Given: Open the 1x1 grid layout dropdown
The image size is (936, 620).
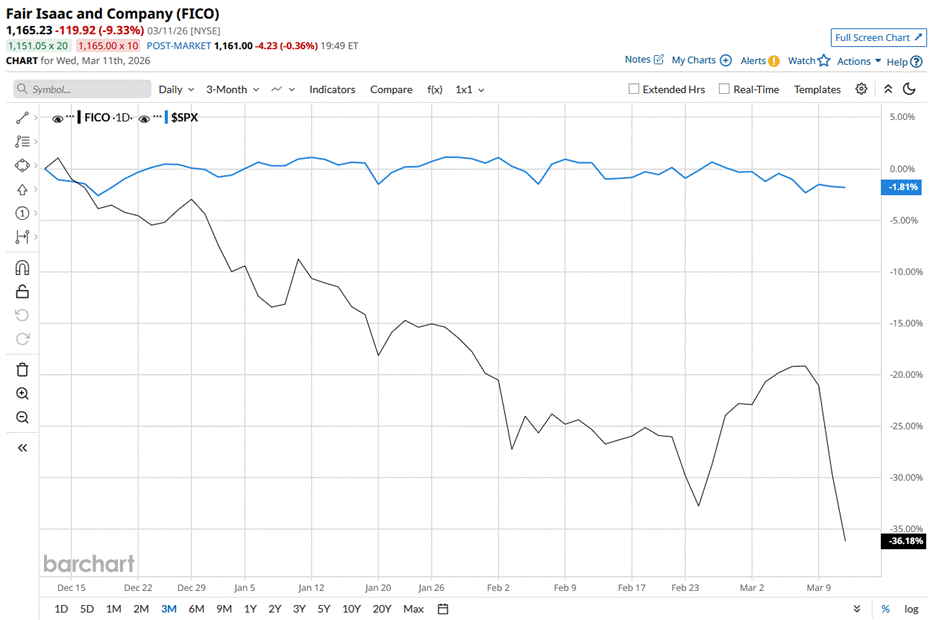Looking at the screenshot, I should pyautogui.click(x=470, y=90).
